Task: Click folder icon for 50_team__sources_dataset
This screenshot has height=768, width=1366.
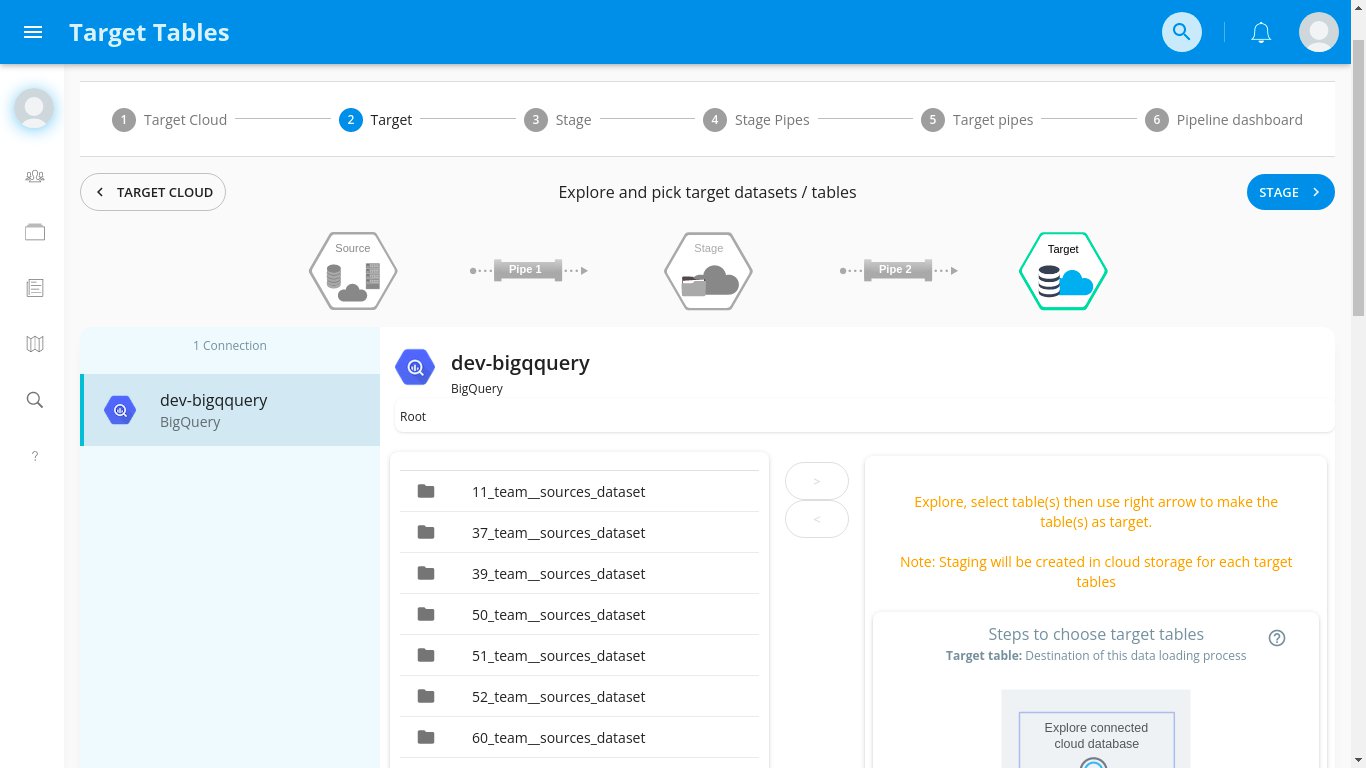Action: [x=426, y=614]
